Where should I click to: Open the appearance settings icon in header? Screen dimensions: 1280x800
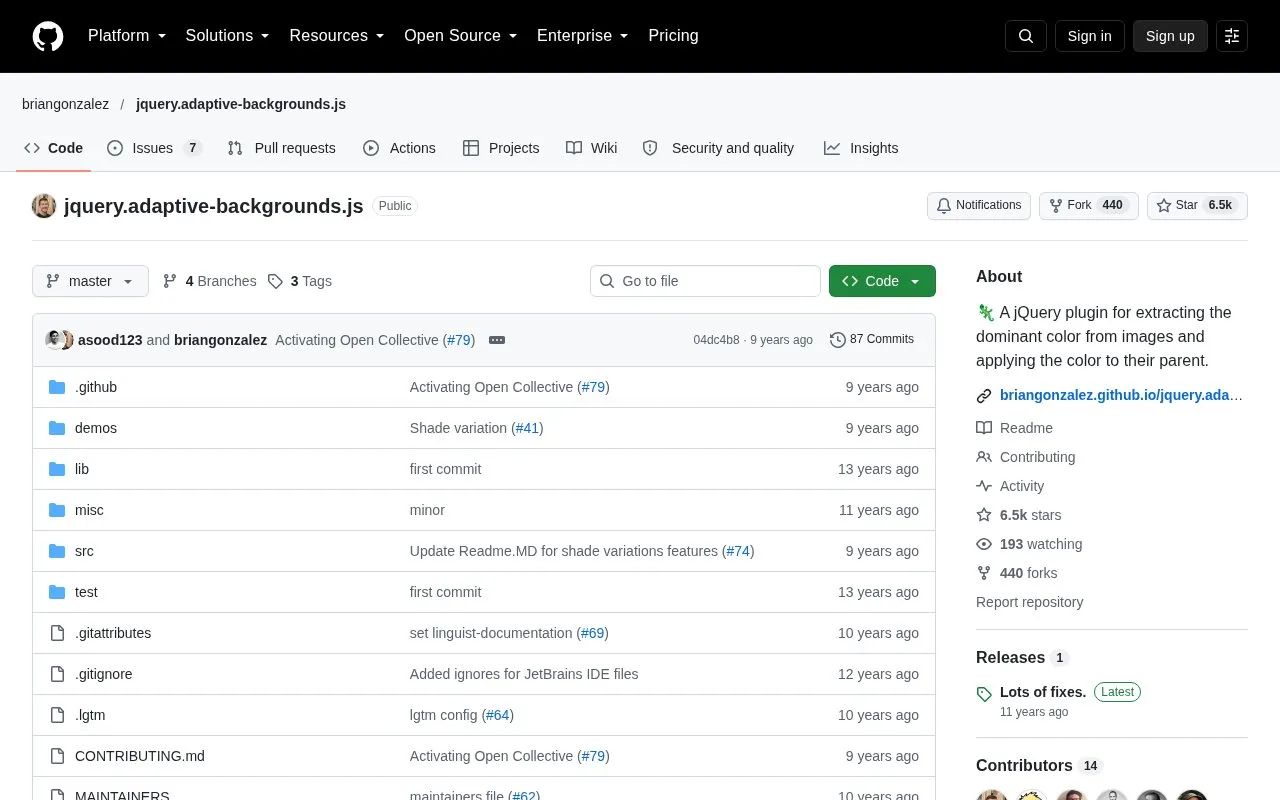pyautogui.click(x=1232, y=36)
